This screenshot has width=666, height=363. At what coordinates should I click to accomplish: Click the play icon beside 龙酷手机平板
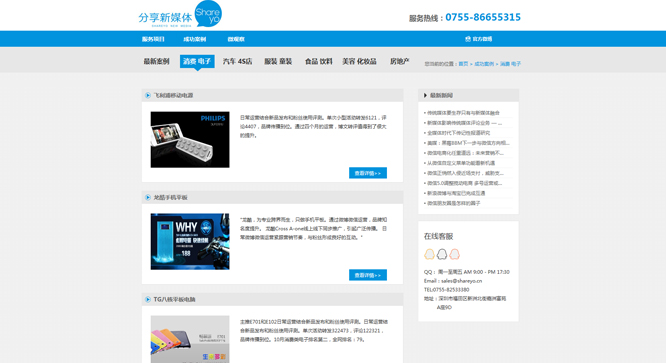(147, 197)
